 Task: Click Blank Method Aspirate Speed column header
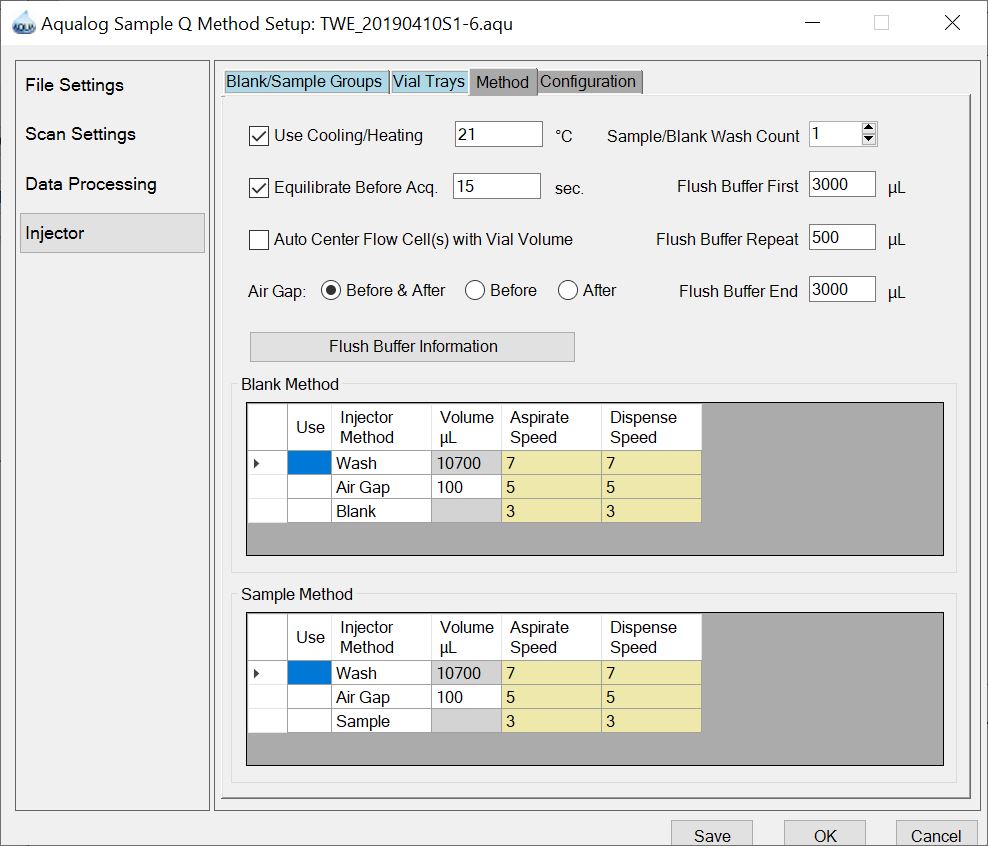click(x=551, y=427)
